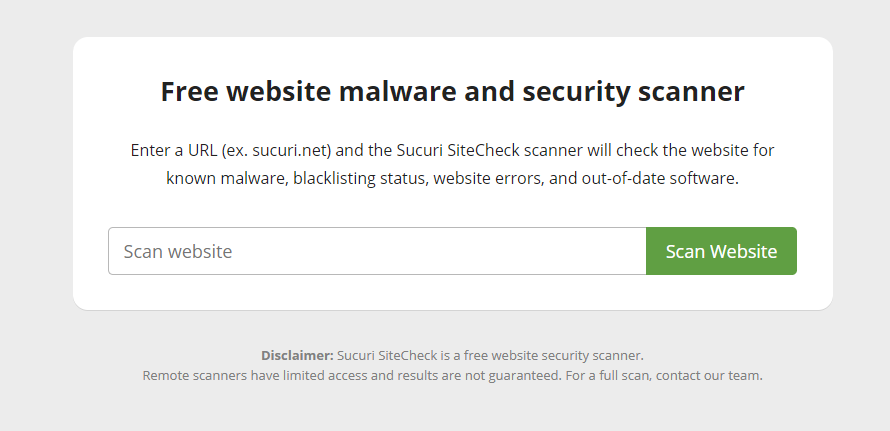Image resolution: width=890 pixels, height=431 pixels.
Task: Click the 'known malware' phrase
Action: 226,178
